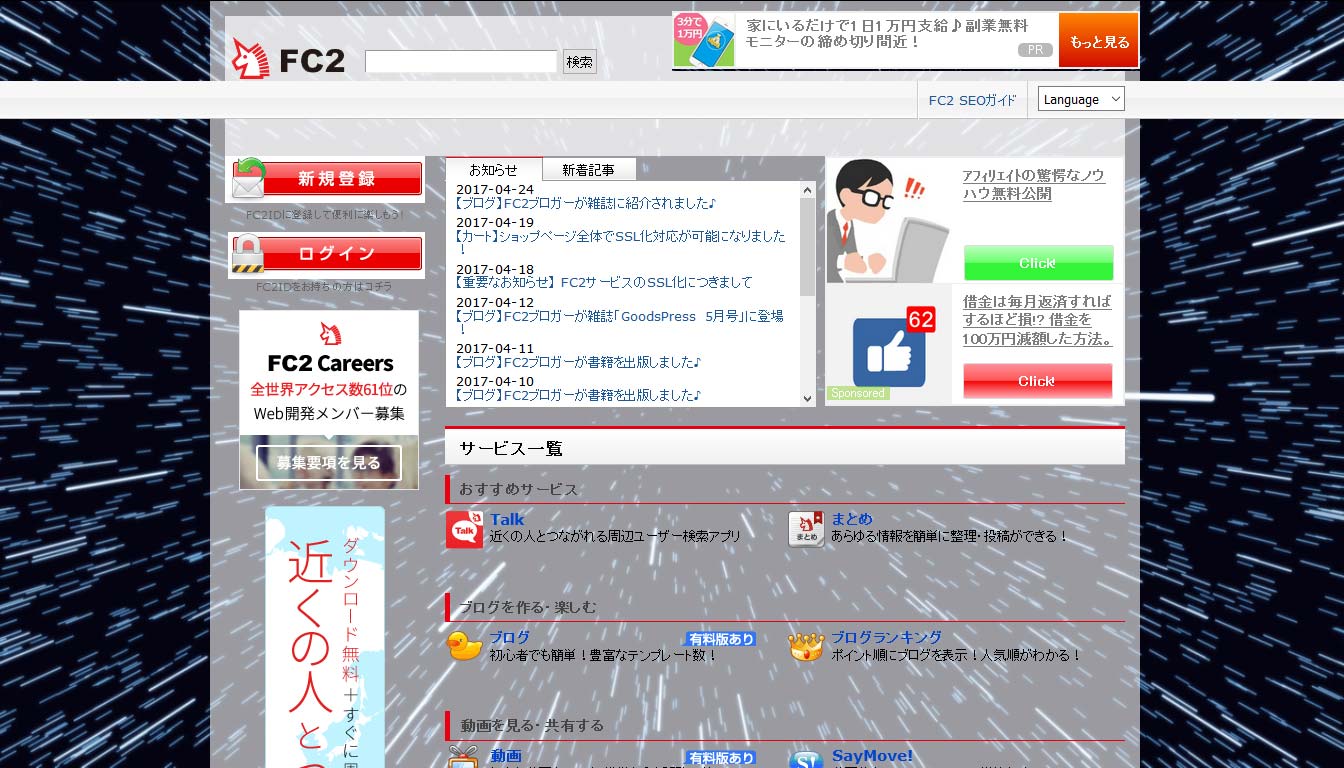Click the red 新規登録 button
1344x768 pixels.
tap(327, 179)
